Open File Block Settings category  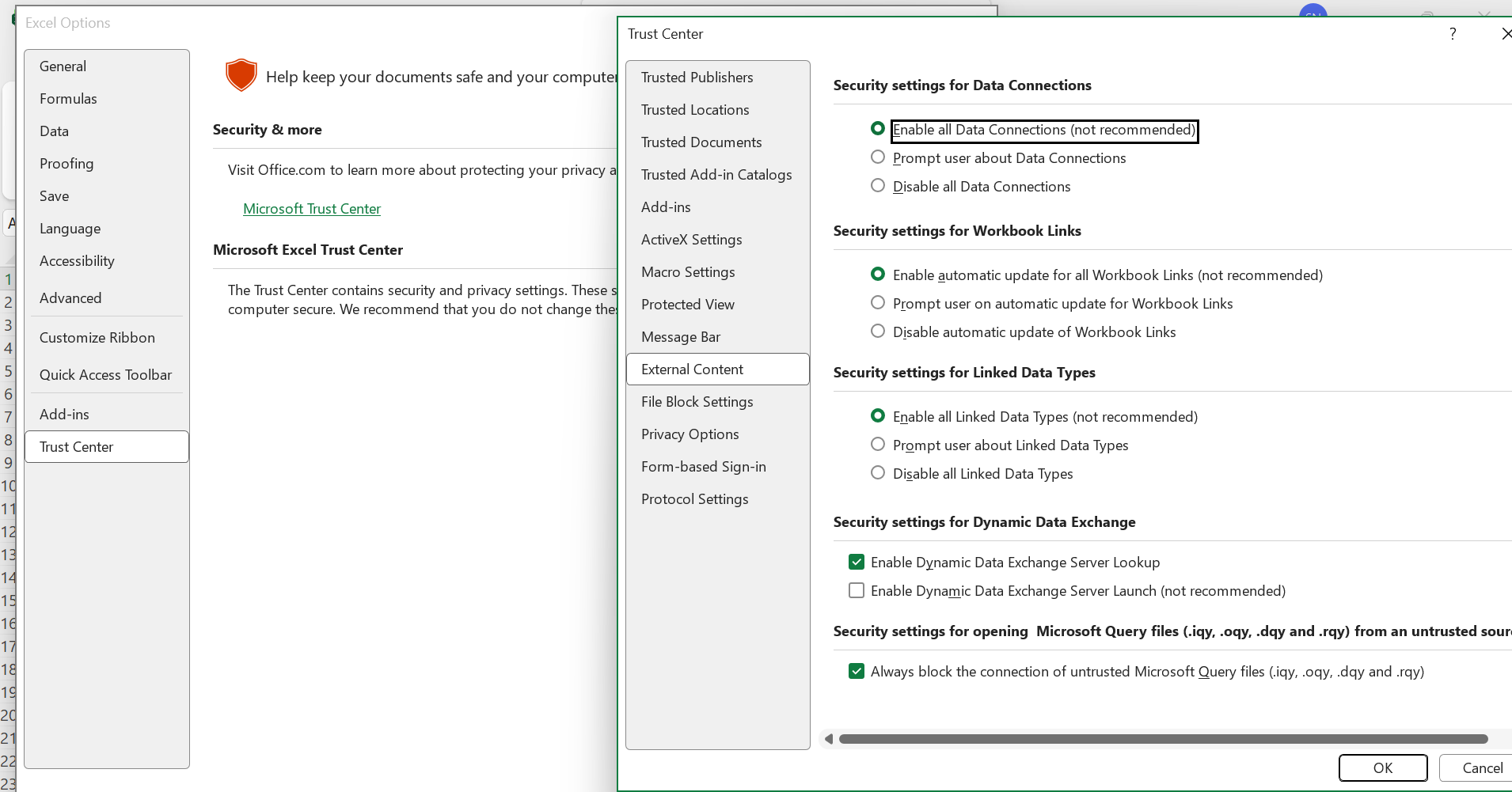click(718, 402)
